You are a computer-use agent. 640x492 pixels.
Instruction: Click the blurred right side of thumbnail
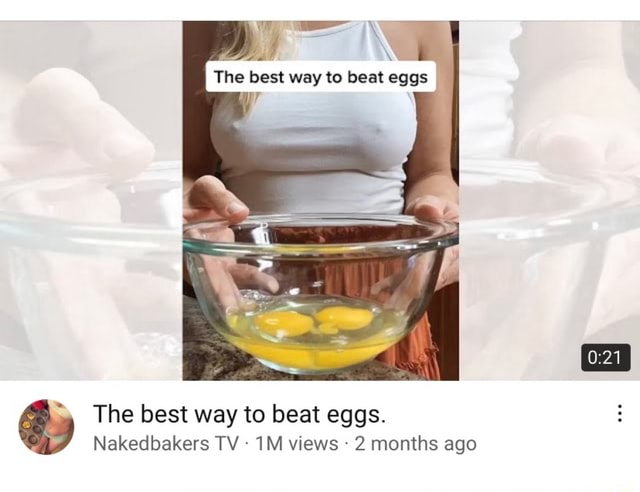pos(549,200)
